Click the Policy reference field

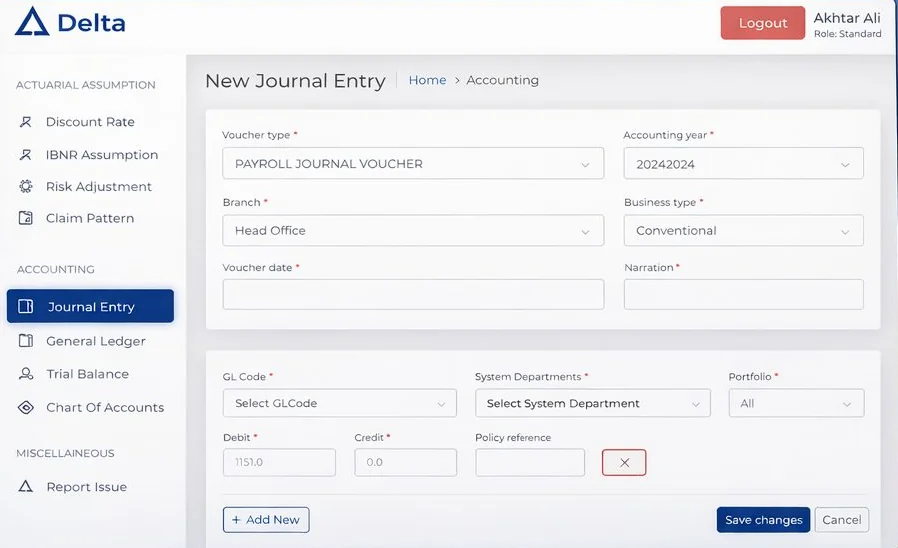pos(530,463)
